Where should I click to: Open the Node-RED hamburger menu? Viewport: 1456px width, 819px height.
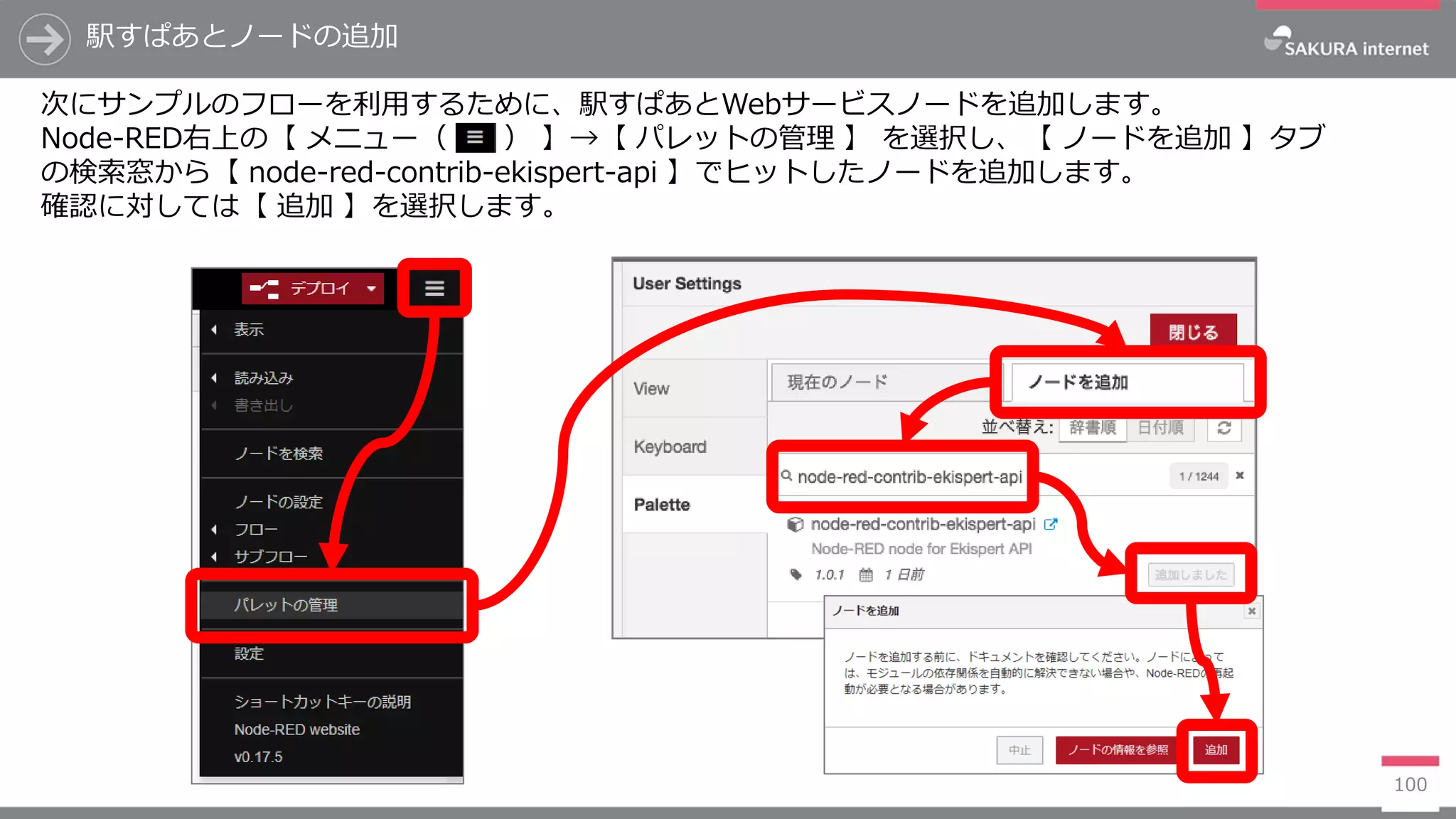click(x=434, y=288)
